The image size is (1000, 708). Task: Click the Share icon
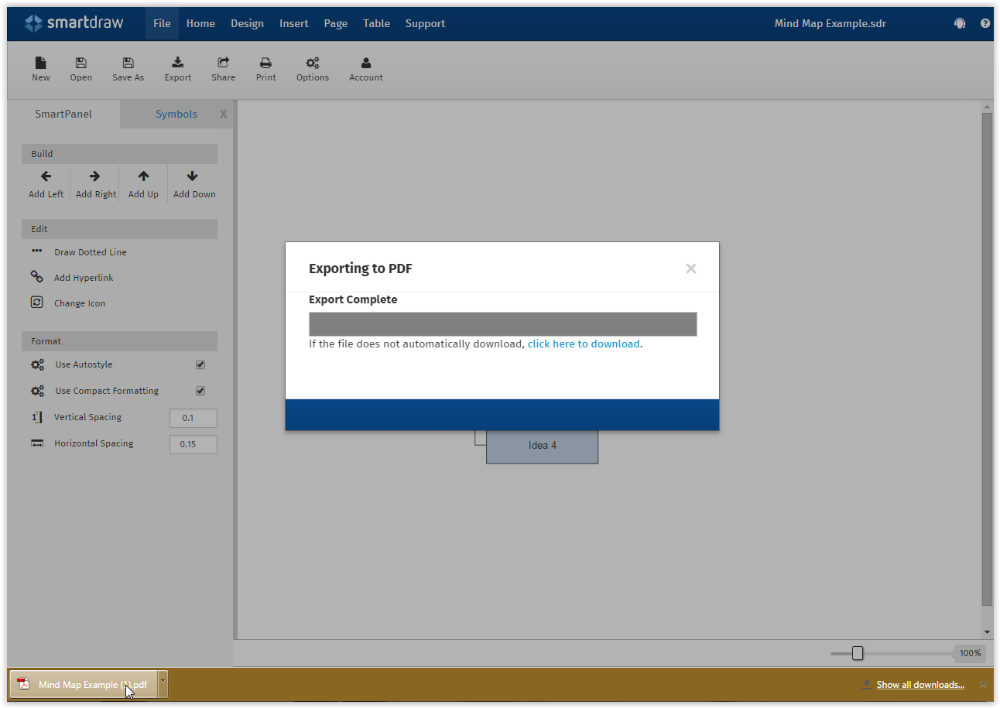tap(223, 63)
